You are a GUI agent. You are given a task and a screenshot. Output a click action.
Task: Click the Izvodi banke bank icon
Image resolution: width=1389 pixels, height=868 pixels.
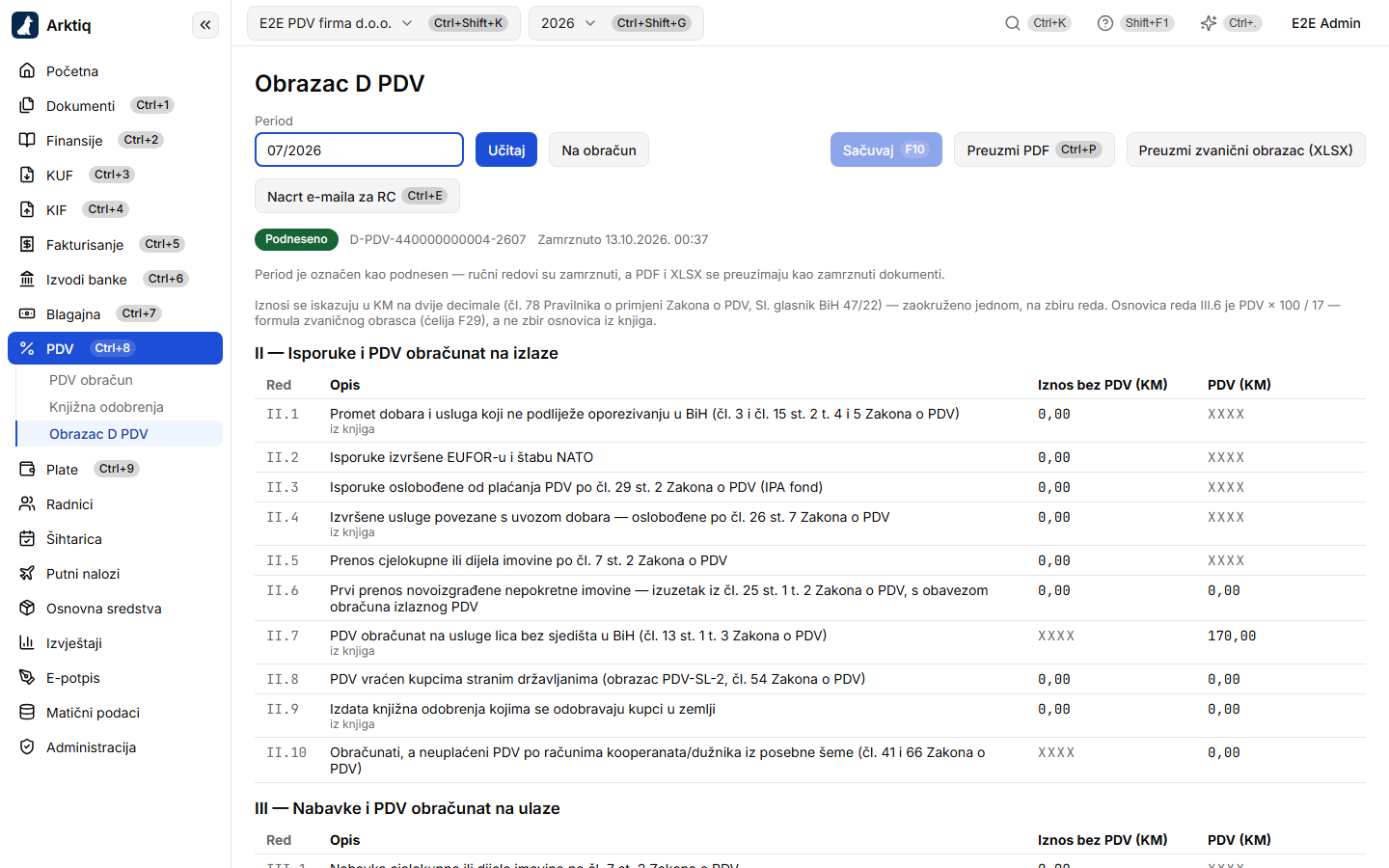pyautogui.click(x=27, y=280)
